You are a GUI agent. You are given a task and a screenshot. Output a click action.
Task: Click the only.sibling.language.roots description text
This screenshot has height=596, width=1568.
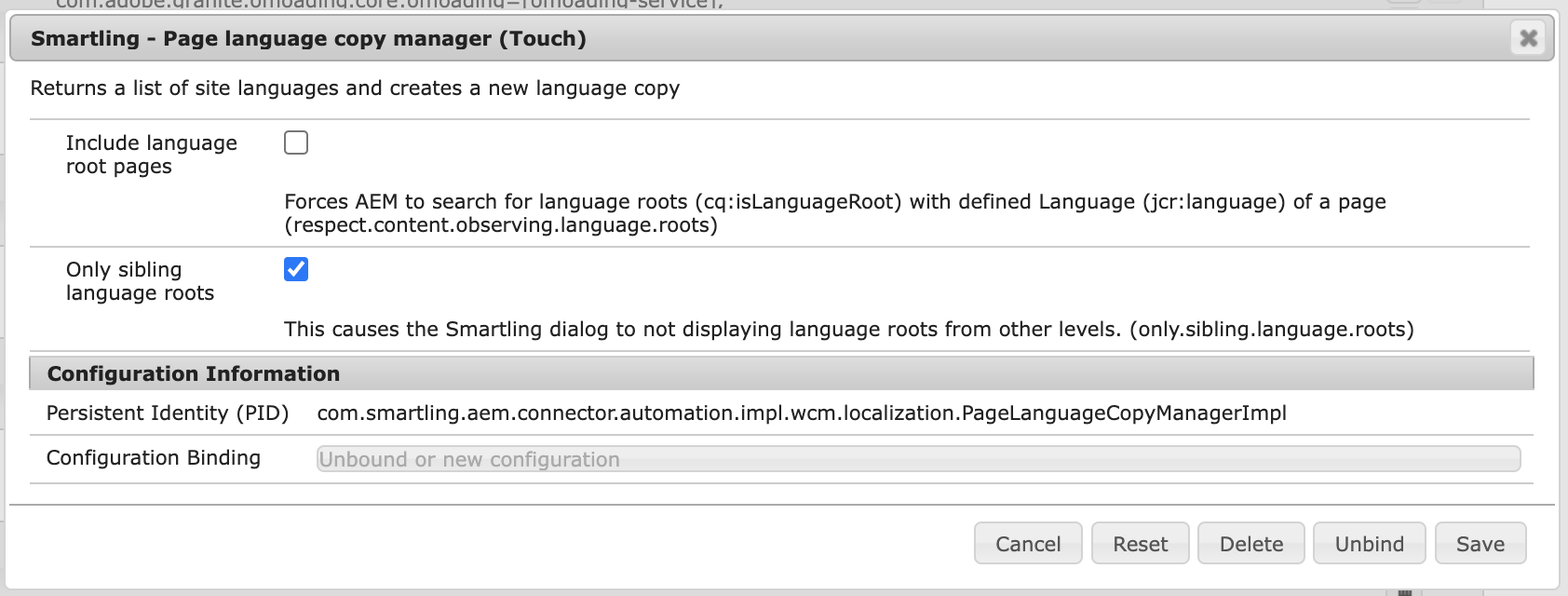pos(848,330)
